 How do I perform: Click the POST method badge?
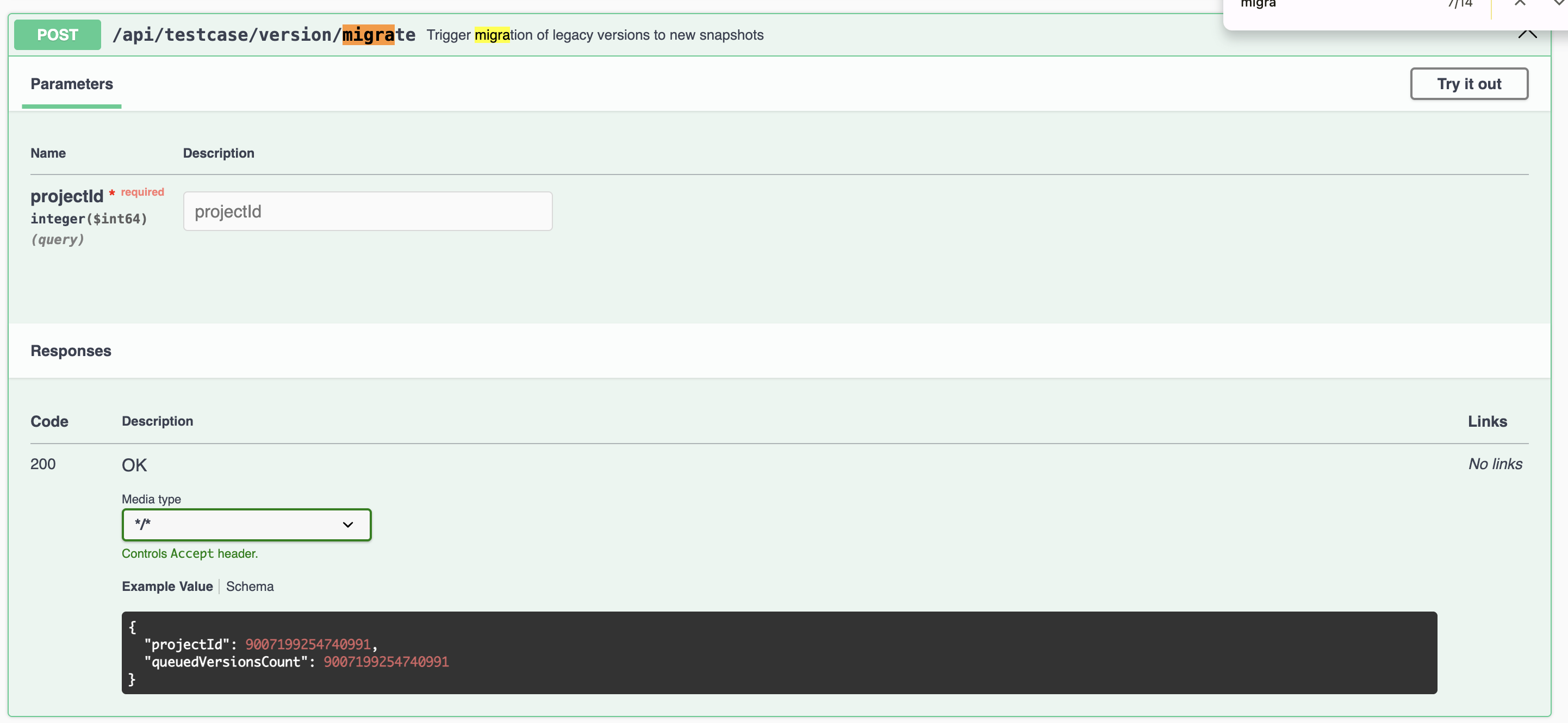(57, 35)
